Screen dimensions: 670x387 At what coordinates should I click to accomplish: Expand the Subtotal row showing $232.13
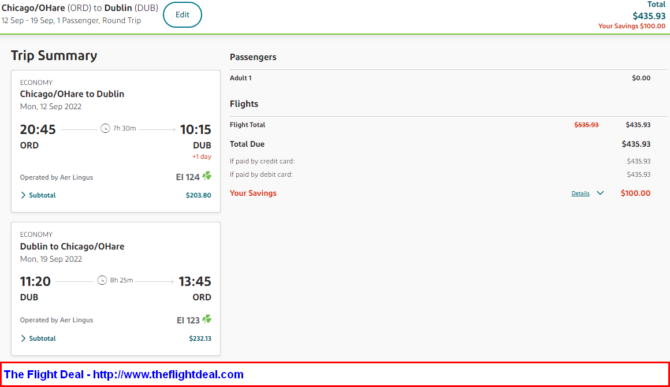pyautogui.click(x=116, y=338)
